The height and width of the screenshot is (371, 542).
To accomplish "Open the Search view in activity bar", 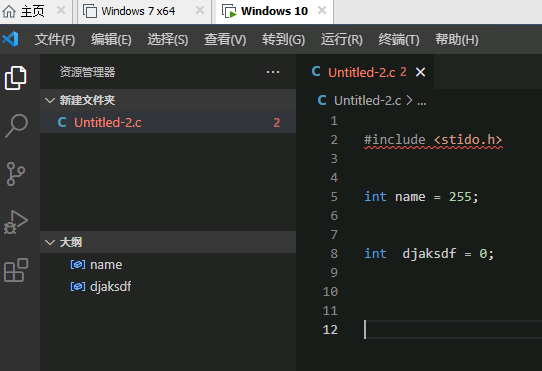I will point(16,126).
